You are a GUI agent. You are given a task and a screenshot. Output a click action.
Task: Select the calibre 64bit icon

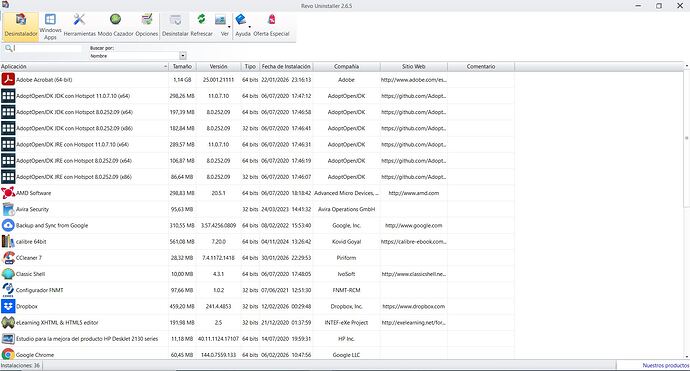8,242
